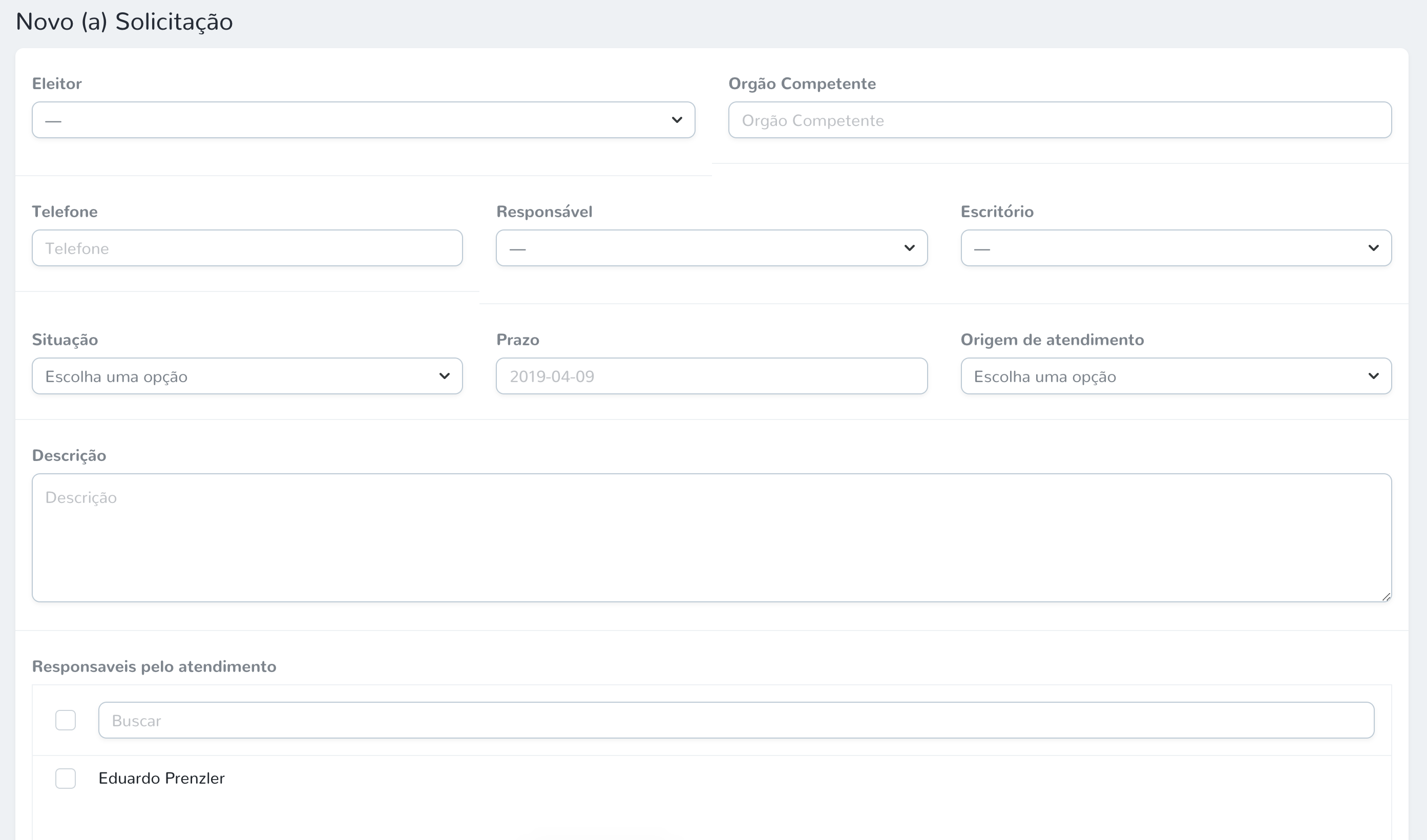Open the Escritório dropdown
The width and height of the screenshot is (1427, 840).
point(1175,247)
